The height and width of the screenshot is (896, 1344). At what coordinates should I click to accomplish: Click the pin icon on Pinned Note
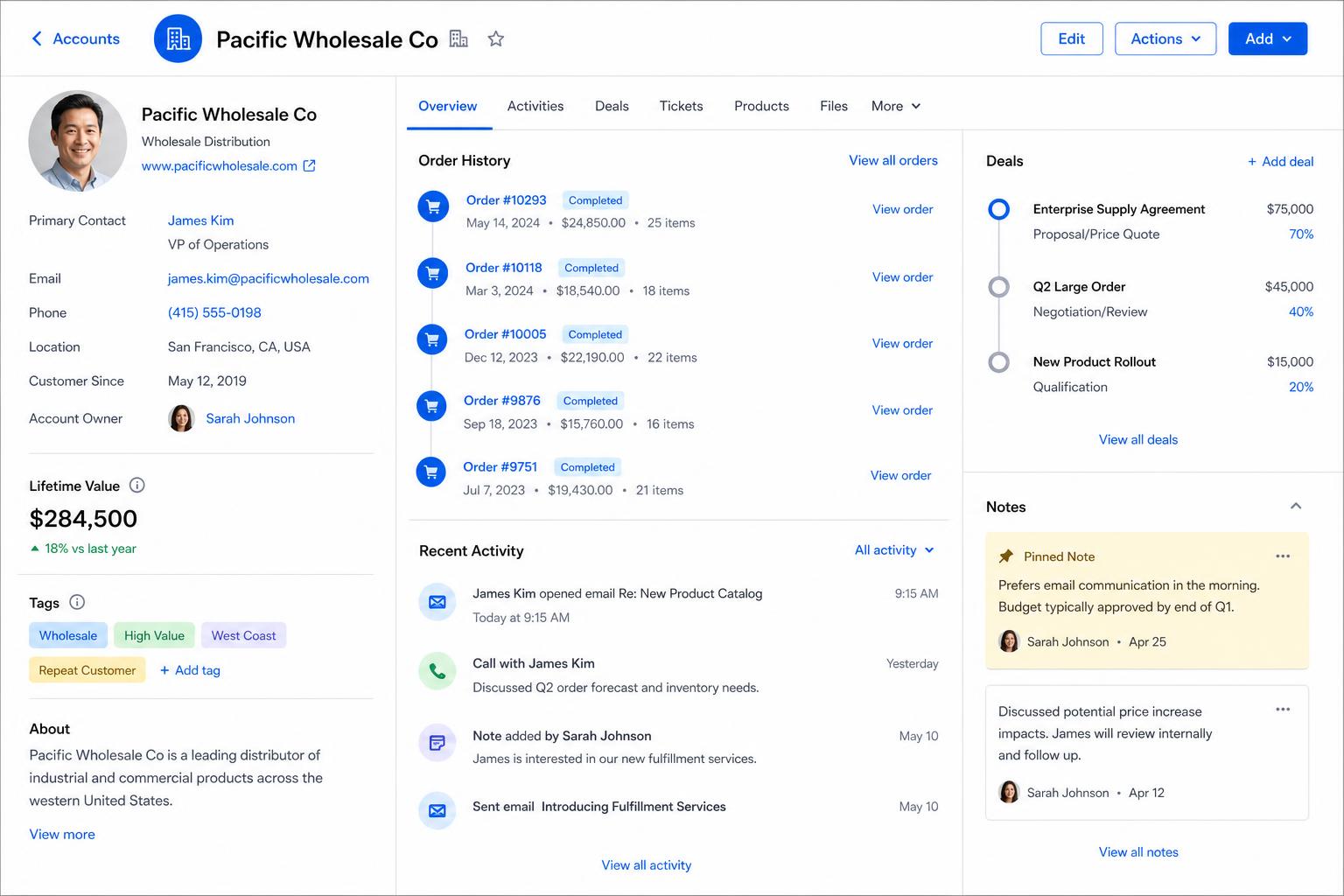(x=1006, y=556)
